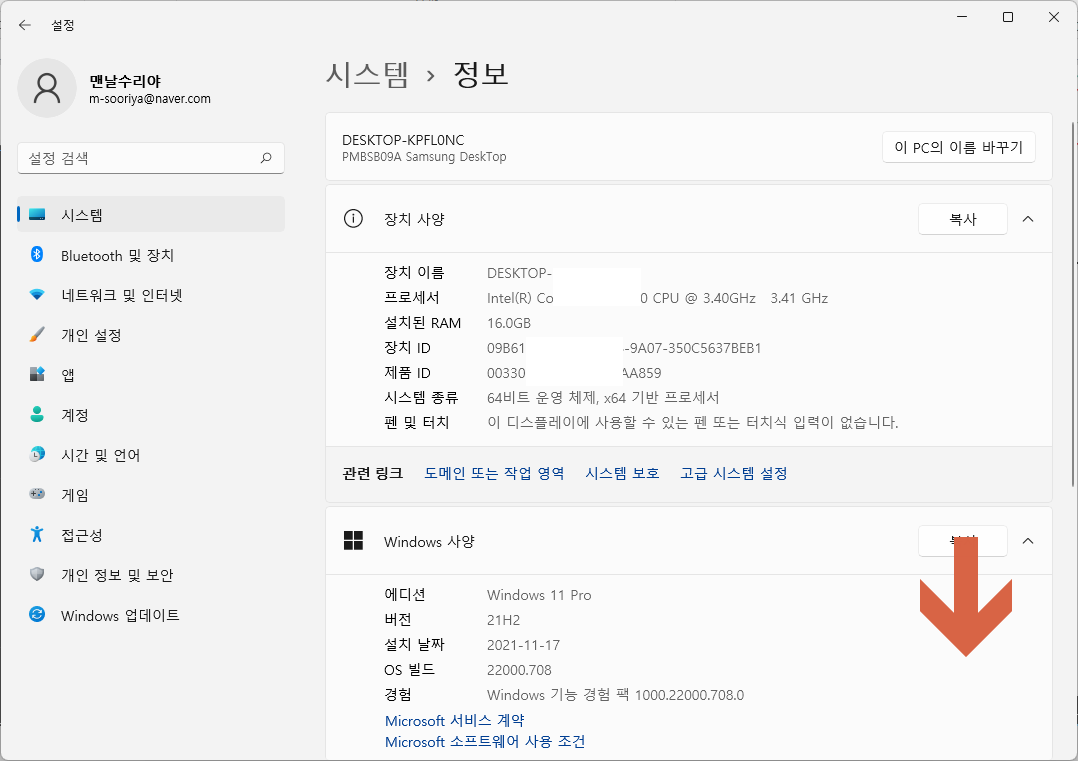The height and width of the screenshot is (761, 1078).
Task: Click email m-sooriya@naver.com
Action: (x=150, y=99)
